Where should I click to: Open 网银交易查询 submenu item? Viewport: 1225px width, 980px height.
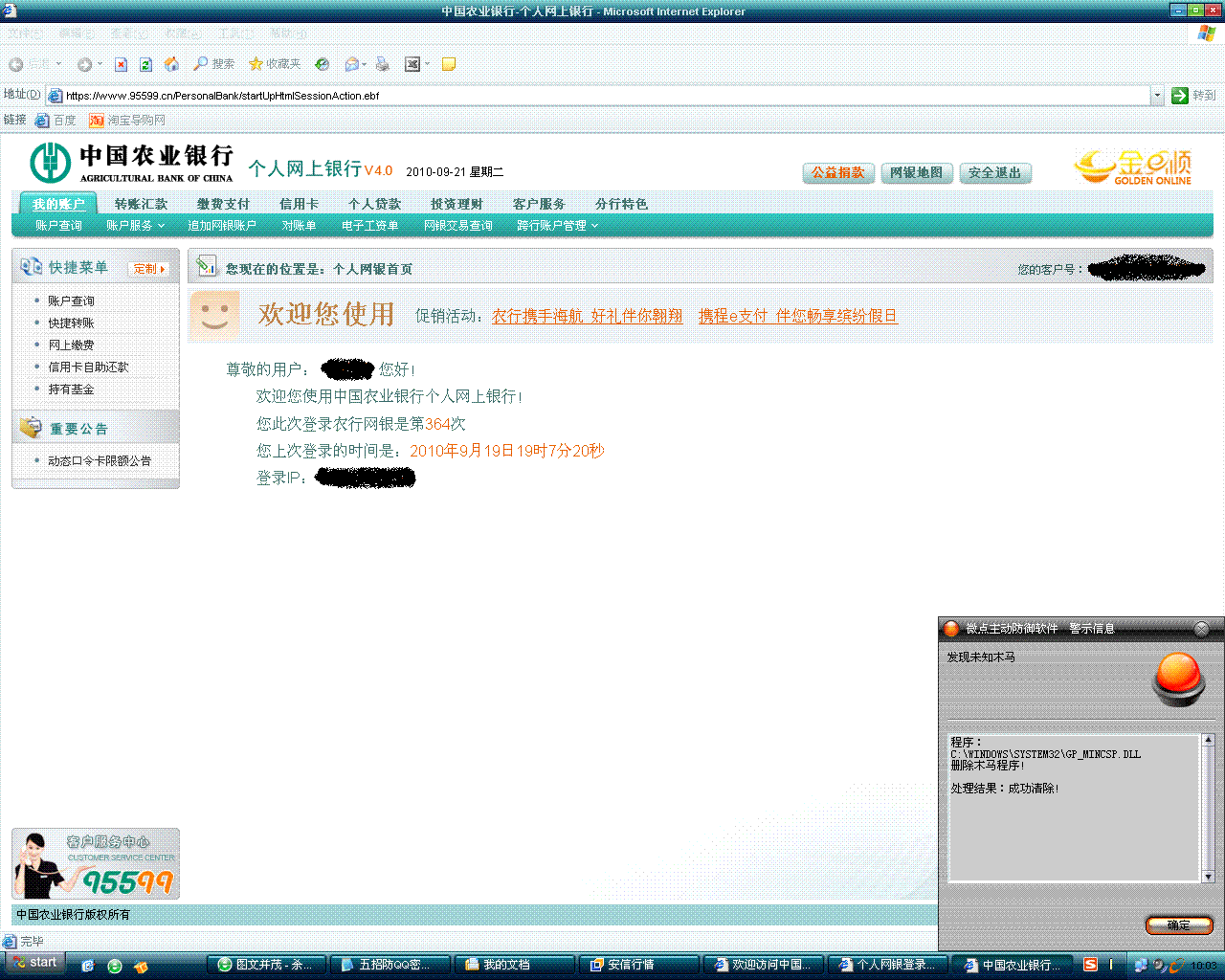(457, 226)
